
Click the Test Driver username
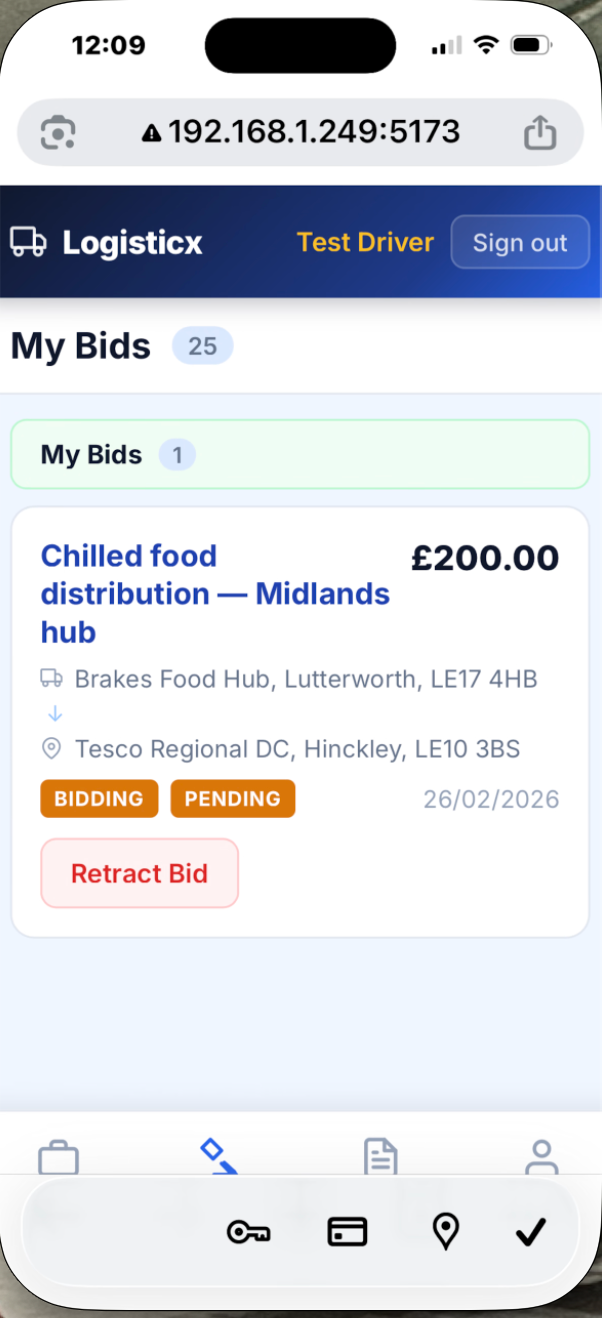coord(365,242)
